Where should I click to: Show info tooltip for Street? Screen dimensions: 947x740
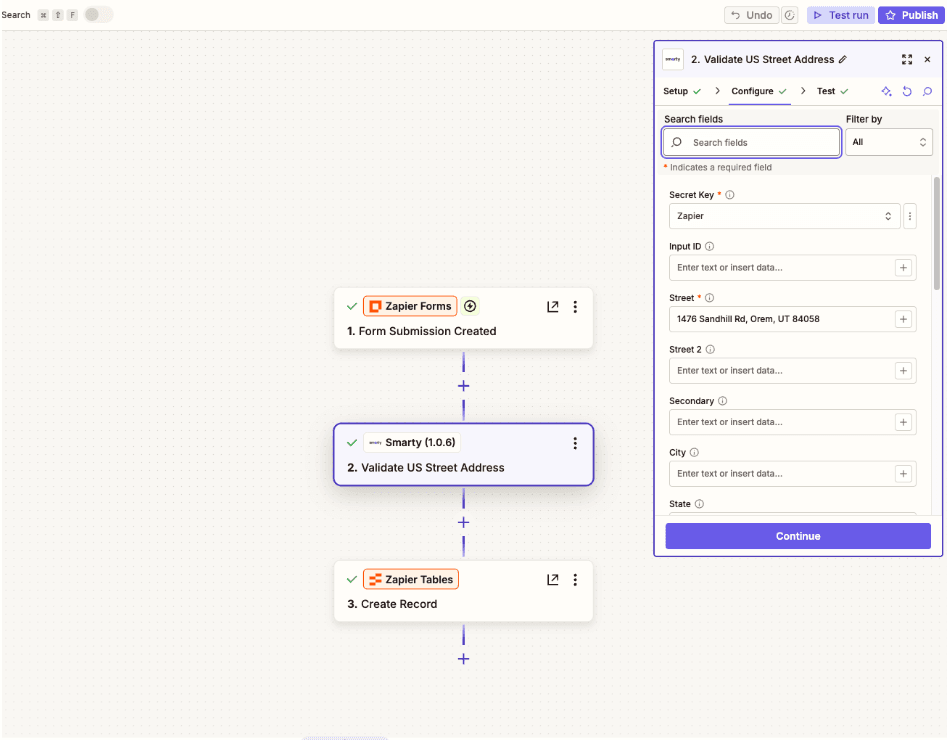(710, 298)
